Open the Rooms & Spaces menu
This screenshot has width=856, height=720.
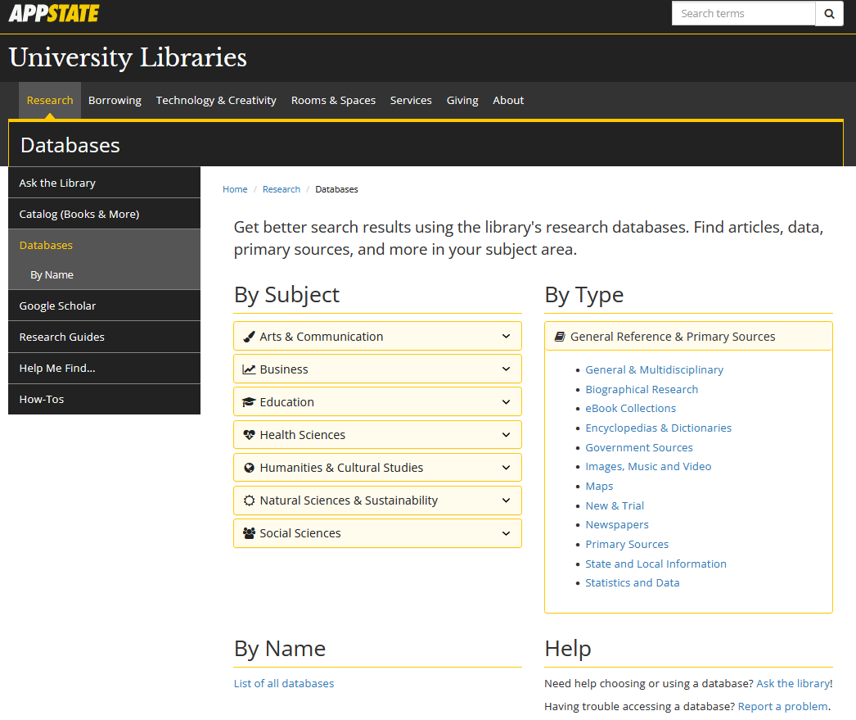(333, 101)
